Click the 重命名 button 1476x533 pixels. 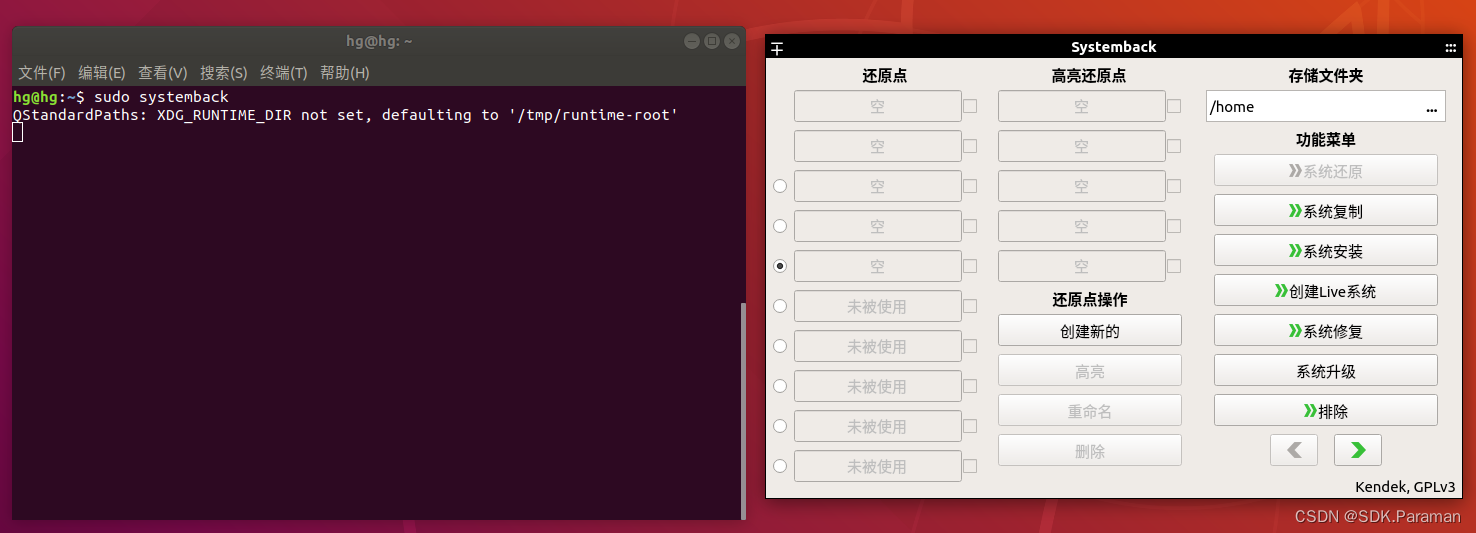(1090, 411)
